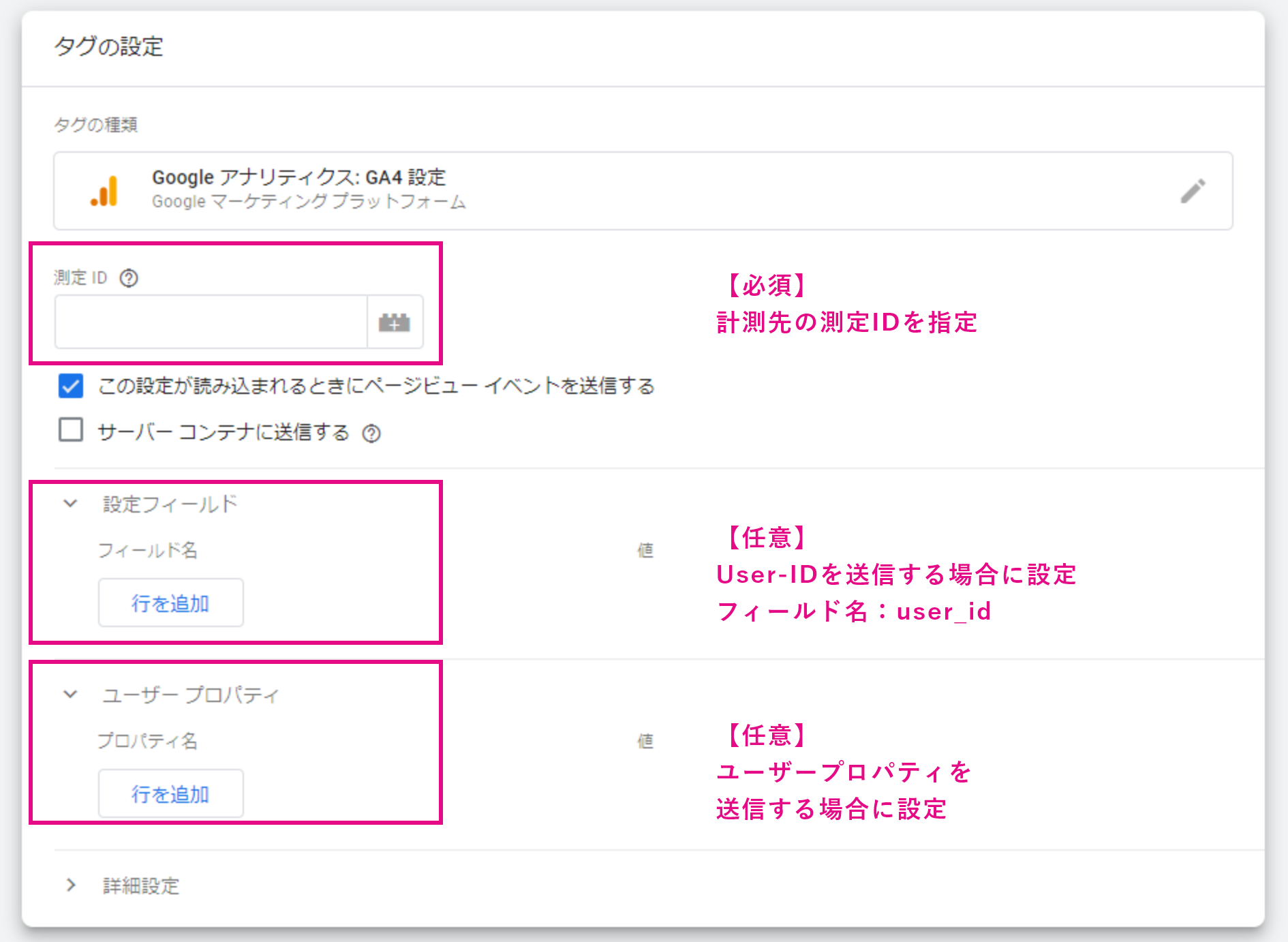This screenshot has width=1288, height=942.
Task: Select the GA4 設定 tag type title
Action: pyautogui.click(x=298, y=178)
